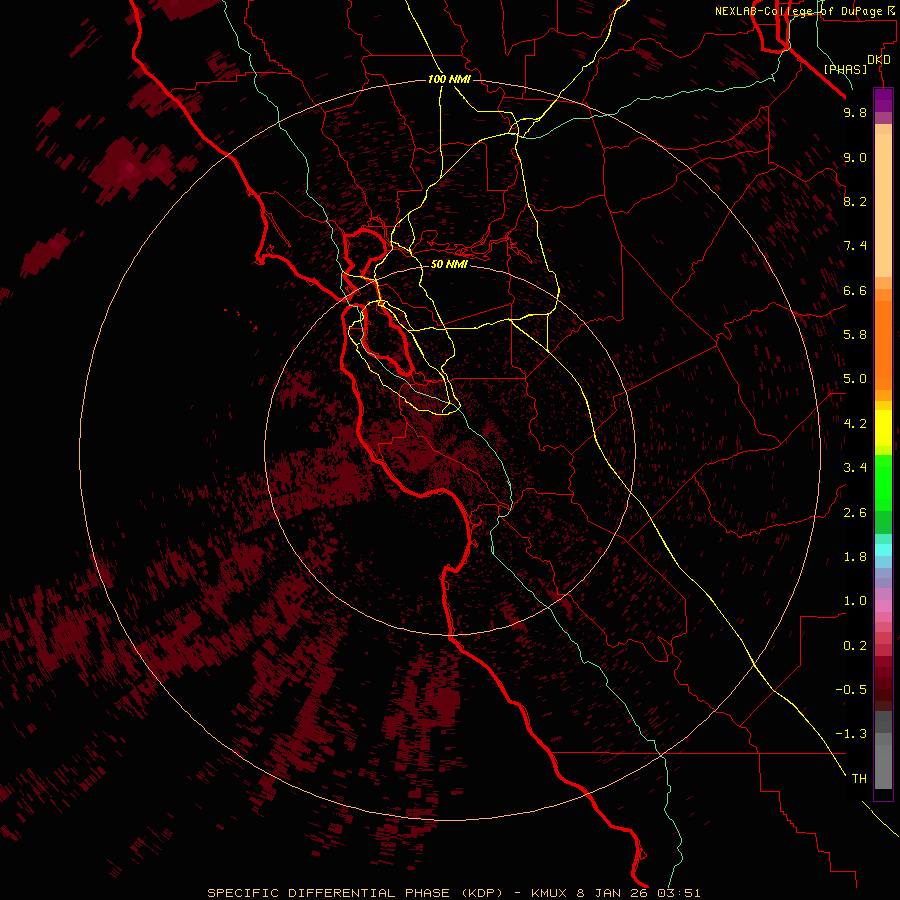Click the 50 NMI range ring label
Viewport: 900px width, 900px height.
point(449,264)
